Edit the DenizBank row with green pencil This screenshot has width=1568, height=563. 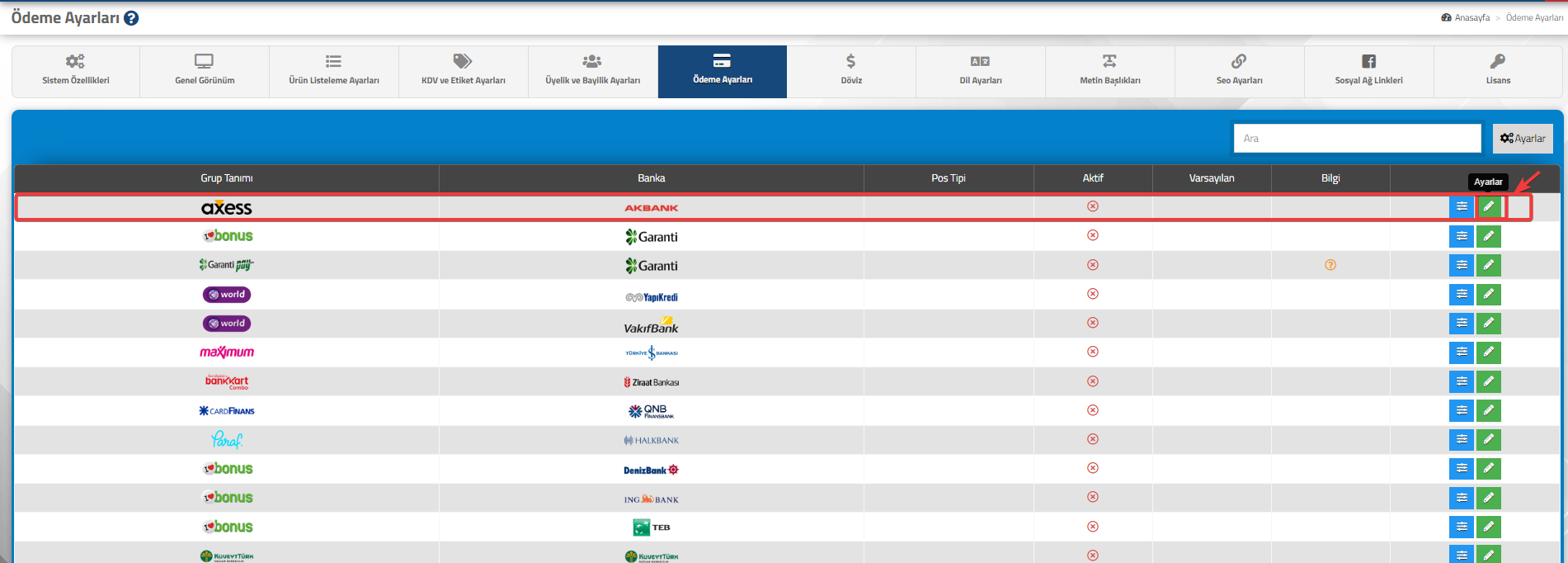tap(1489, 469)
